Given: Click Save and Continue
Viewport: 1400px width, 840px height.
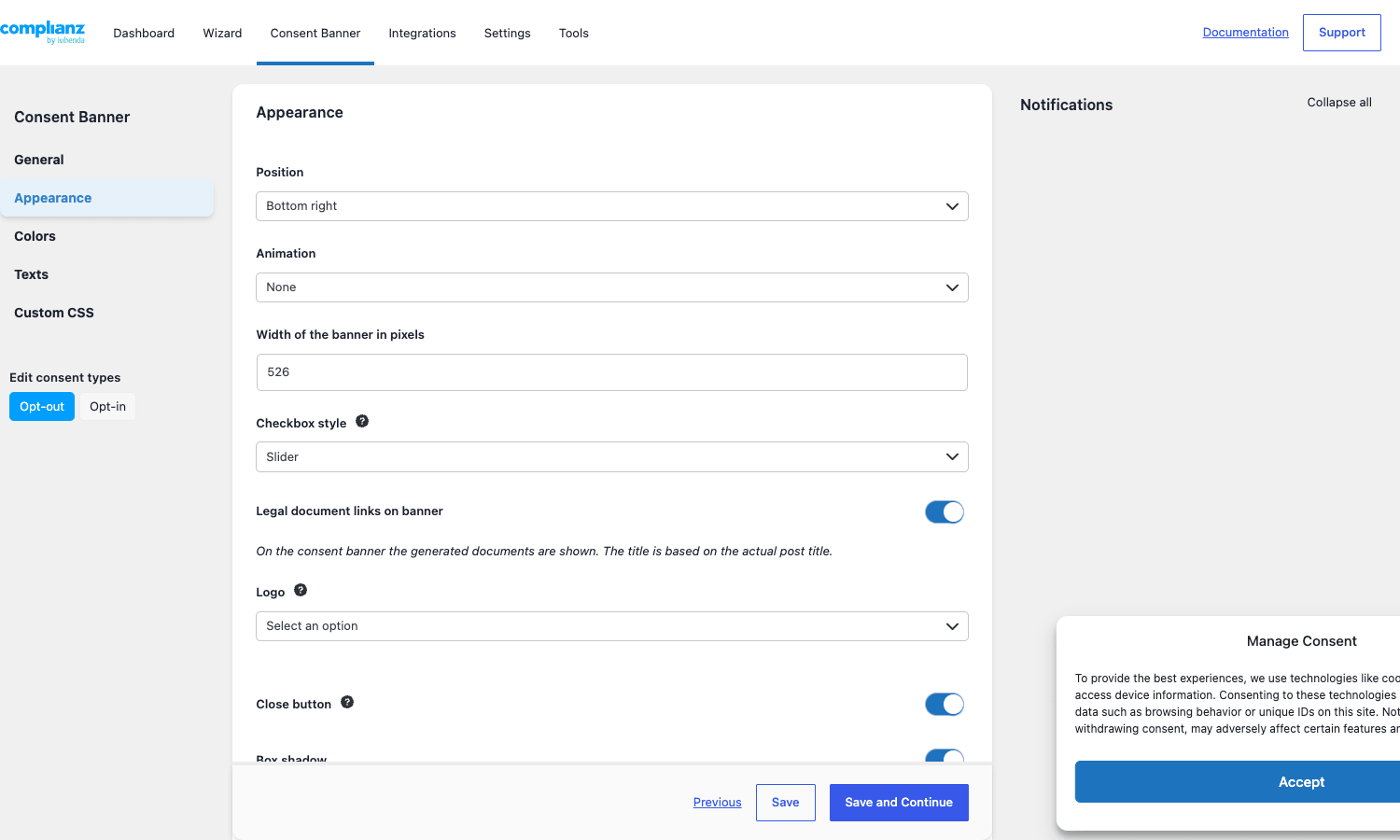Looking at the screenshot, I should pyautogui.click(x=899, y=803).
